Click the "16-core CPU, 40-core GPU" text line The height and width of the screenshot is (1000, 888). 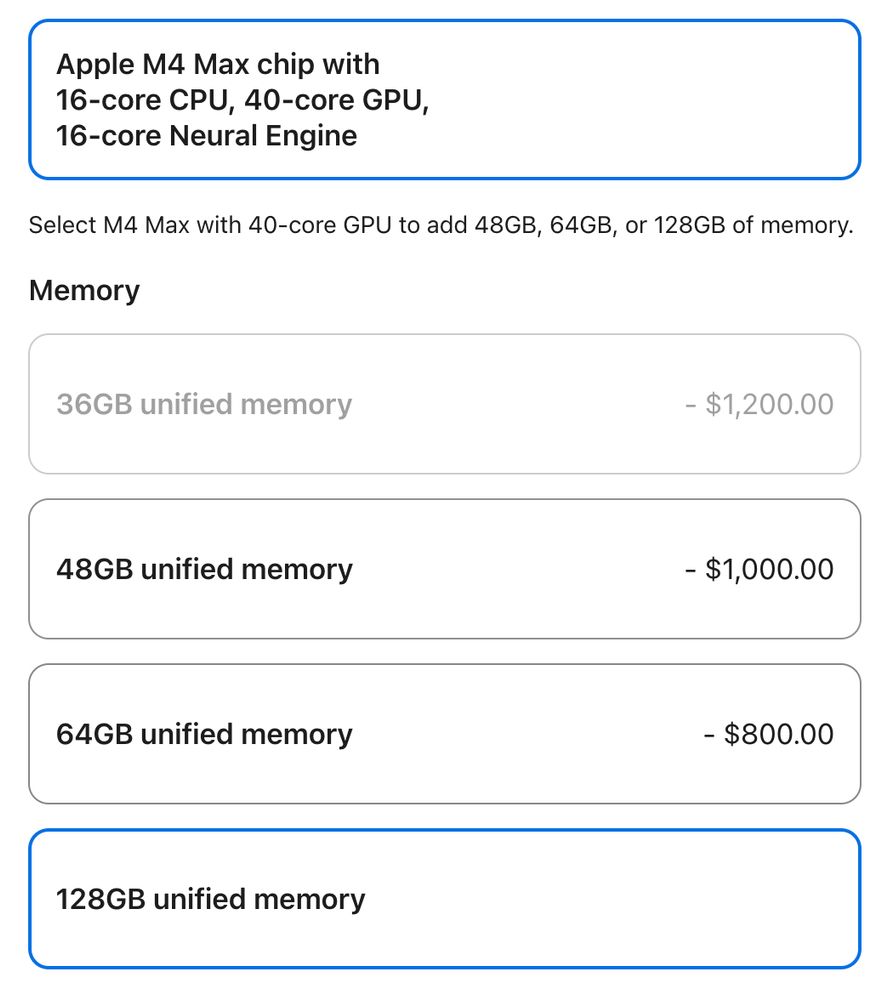[242, 100]
